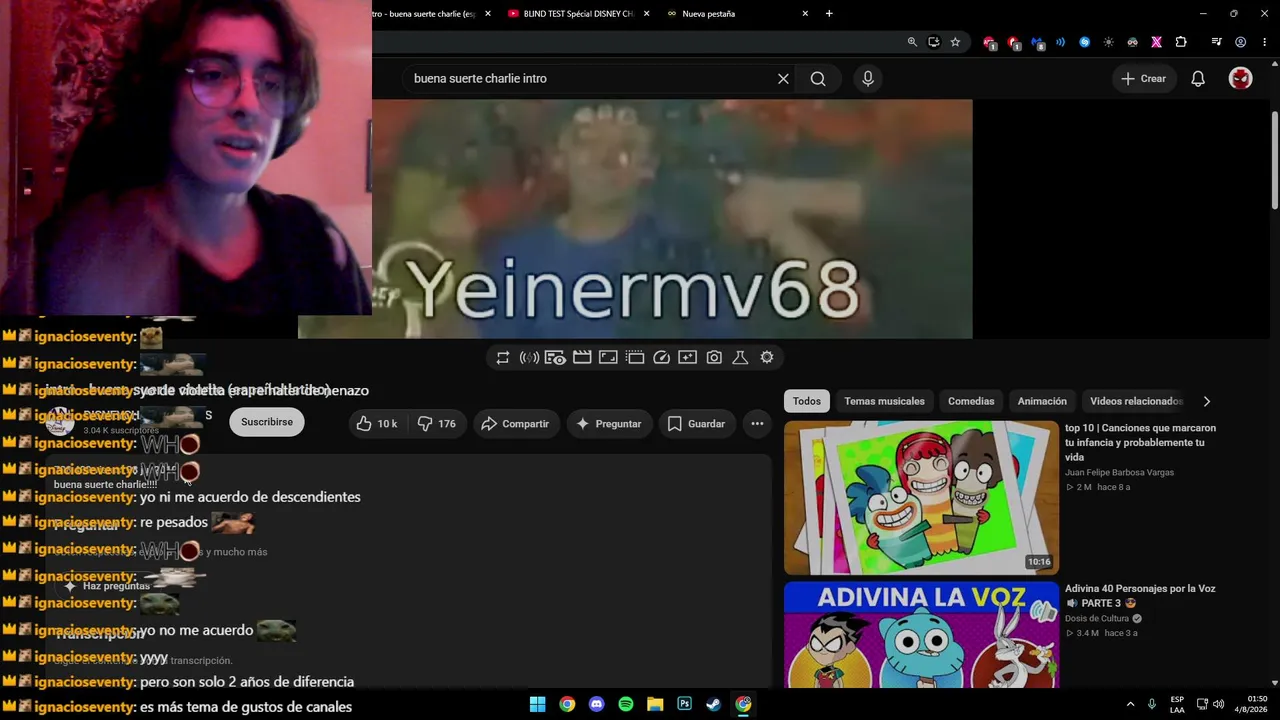Open the YouTube account avatar menu
This screenshot has width=1280, height=720.
[1240, 78]
